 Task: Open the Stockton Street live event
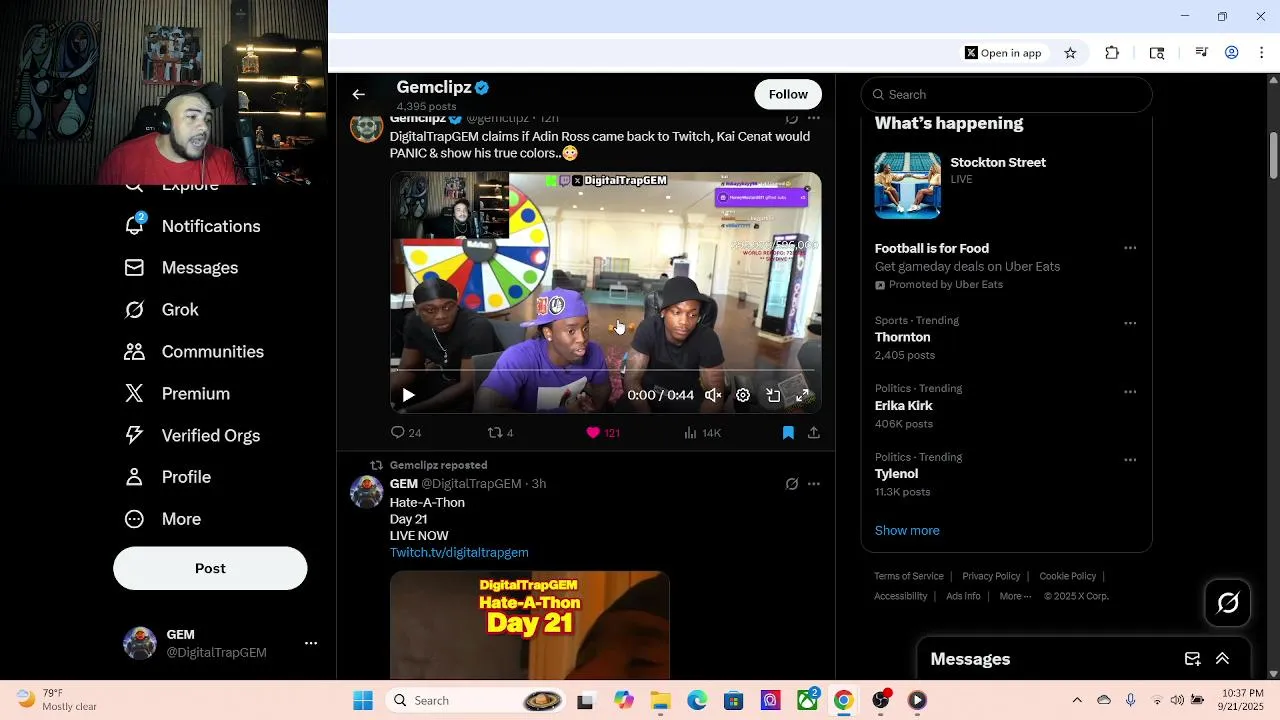(1006, 185)
